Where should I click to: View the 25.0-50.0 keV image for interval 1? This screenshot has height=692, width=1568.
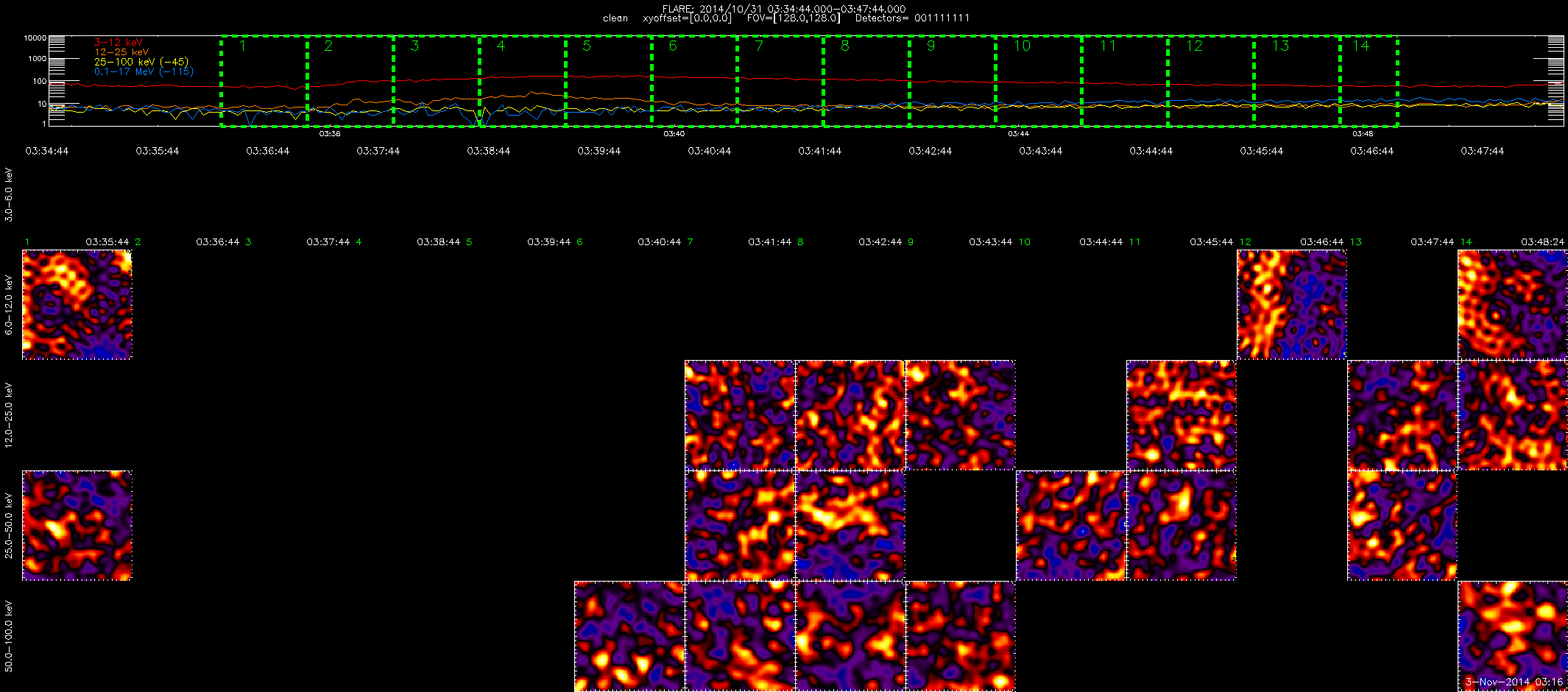coord(77,526)
